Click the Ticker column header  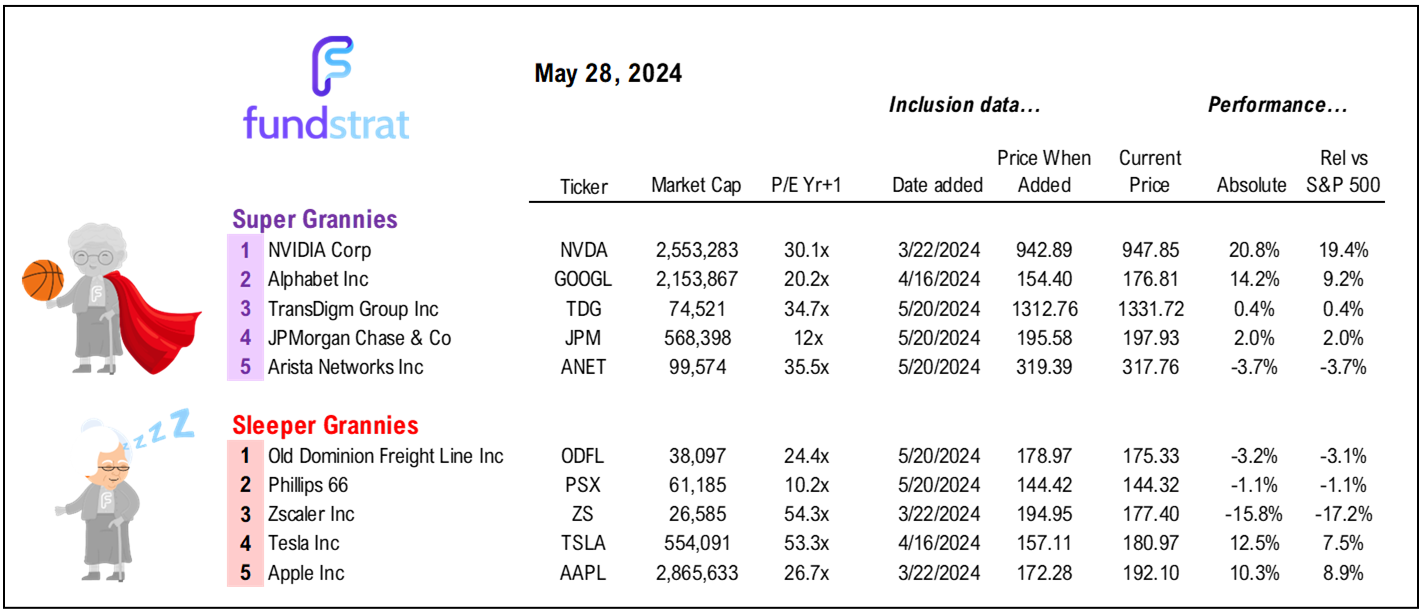click(x=585, y=186)
